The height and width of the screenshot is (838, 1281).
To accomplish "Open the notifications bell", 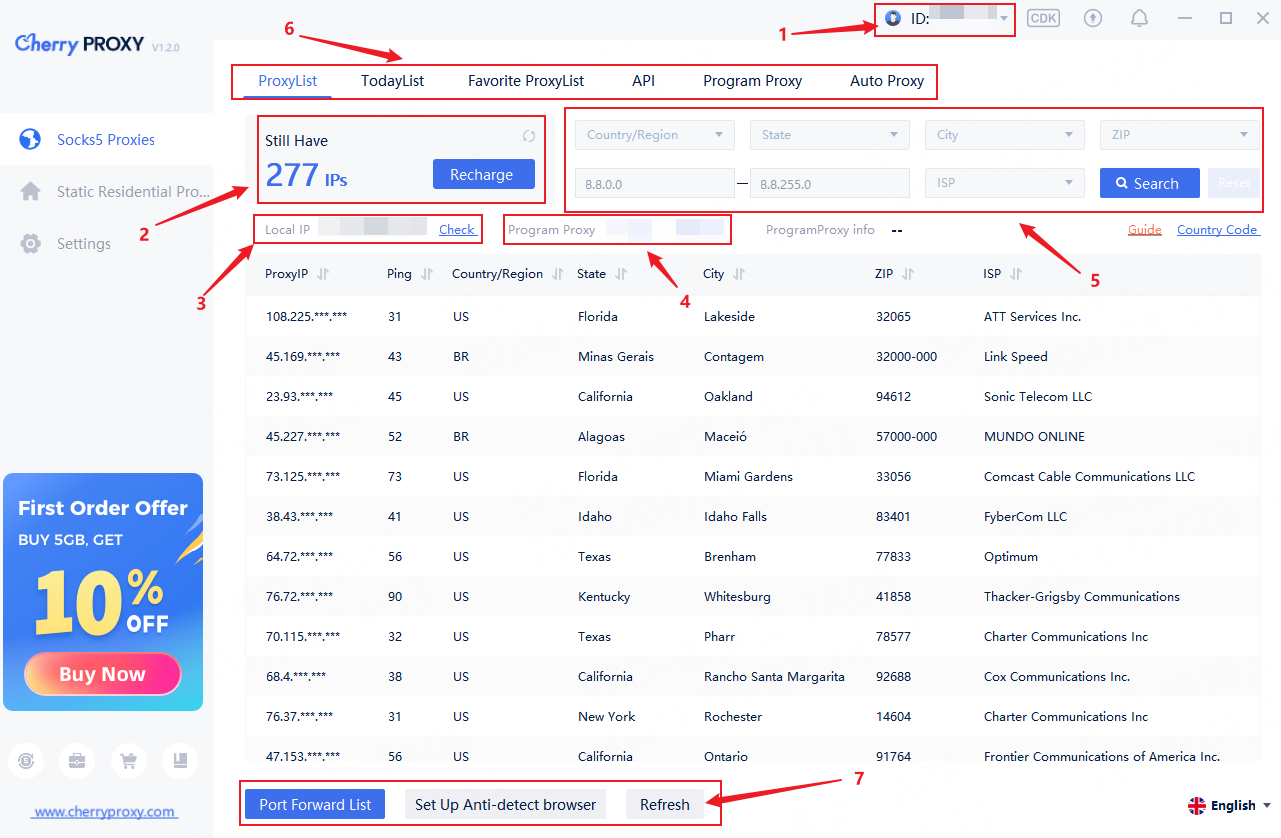I will pyautogui.click(x=1139, y=18).
